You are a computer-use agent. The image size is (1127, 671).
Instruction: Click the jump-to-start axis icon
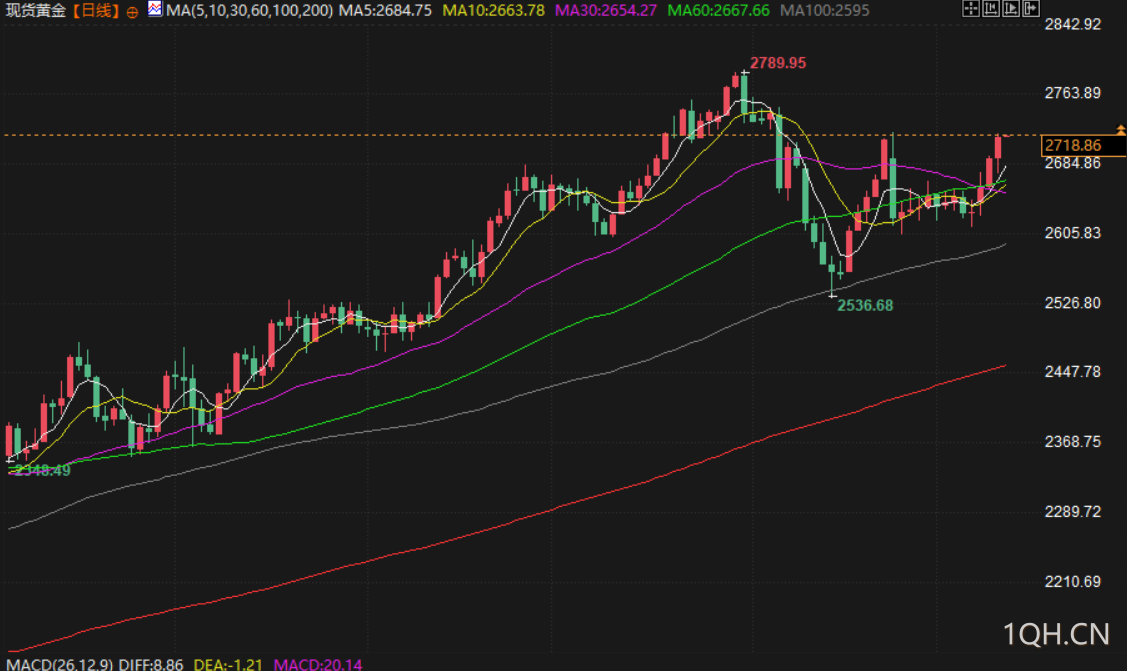[990, 9]
